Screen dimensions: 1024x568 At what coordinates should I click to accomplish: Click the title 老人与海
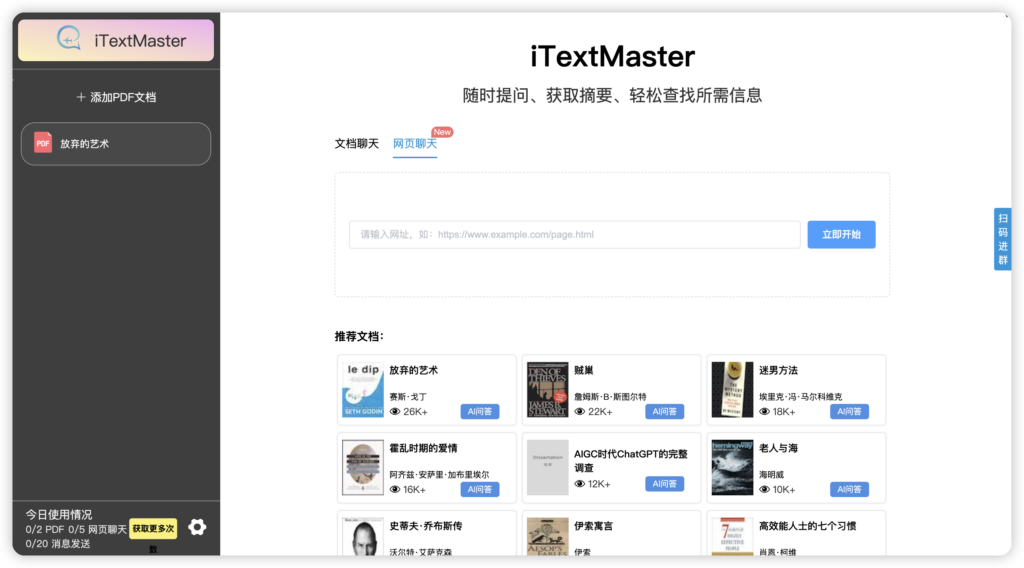coord(778,448)
